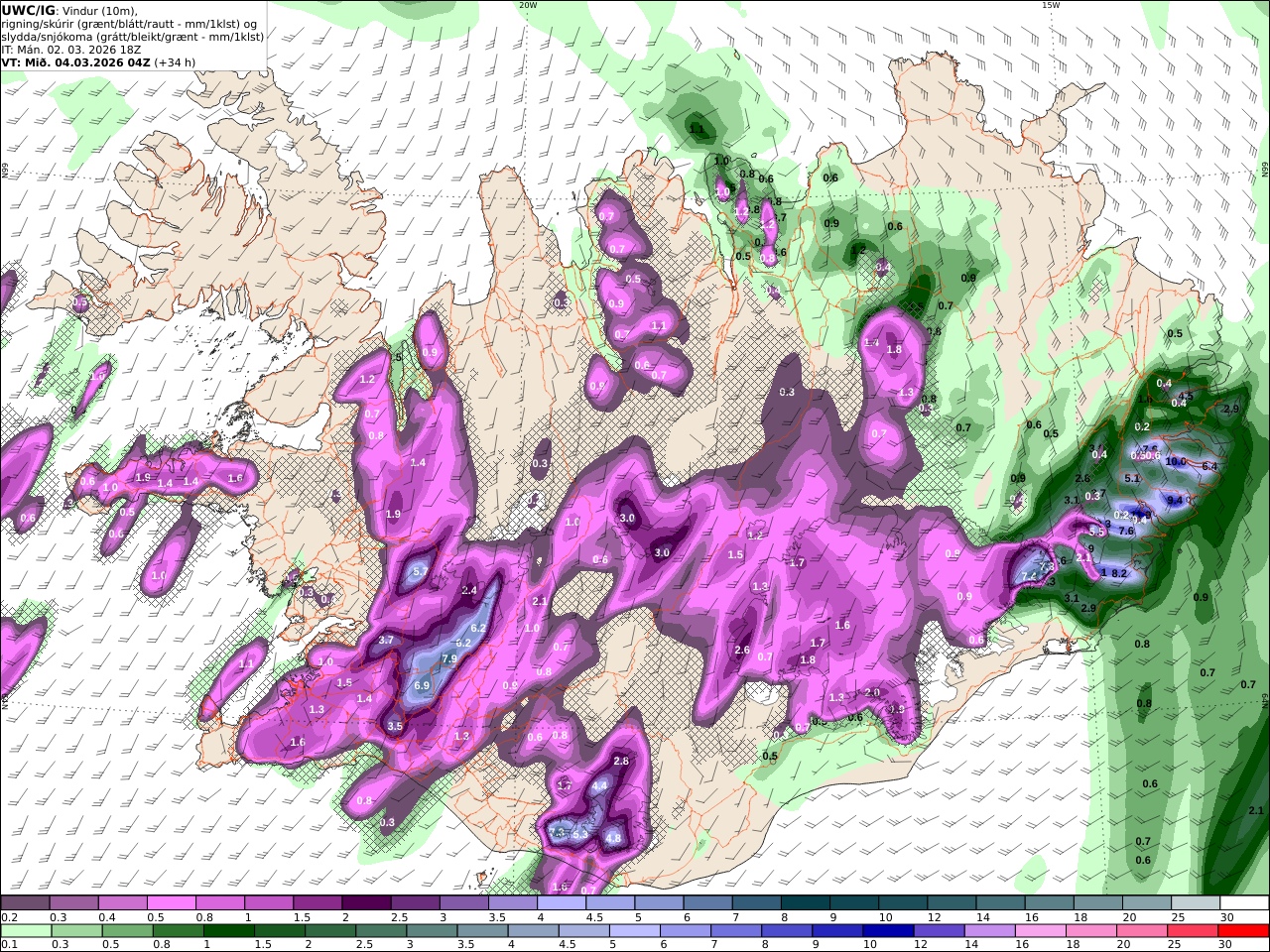1270x952 pixels.
Task: Click the 3.7 snowfall value on the map
Action: (387, 641)
